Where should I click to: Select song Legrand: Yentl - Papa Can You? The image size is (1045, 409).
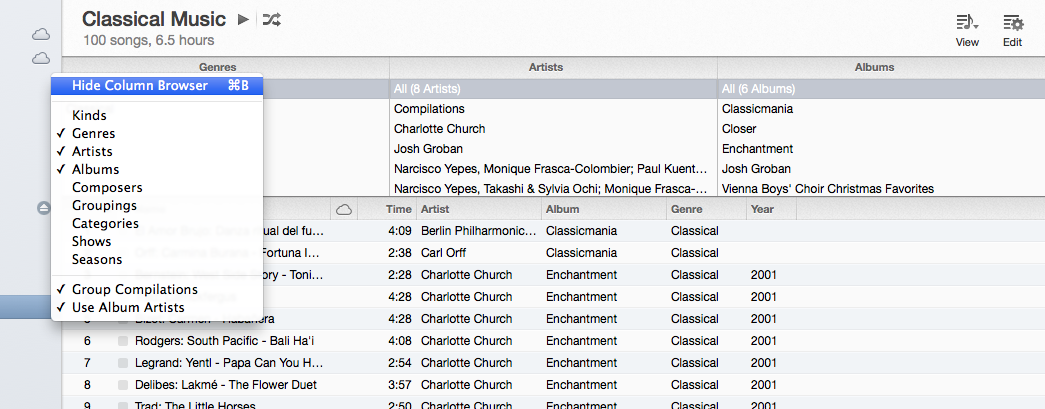229,363
